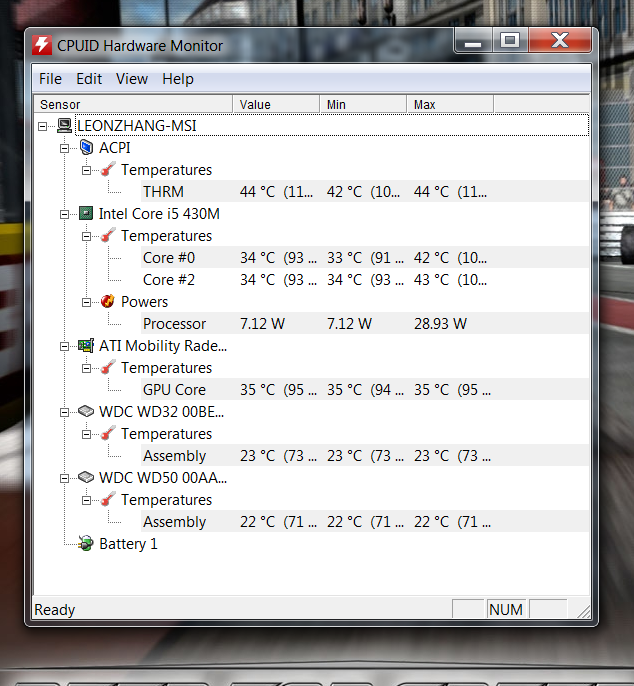Viewport: 634px width, 686px height.
Task: Click the NUM status bar indicator
Action: (x=506, y=609)
